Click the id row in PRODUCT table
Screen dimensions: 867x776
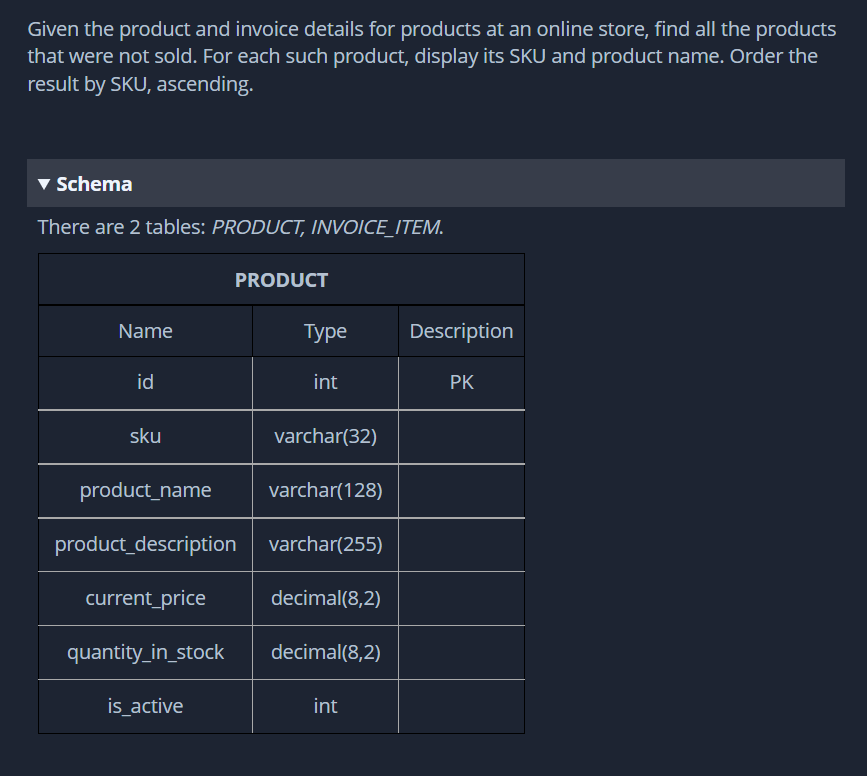[145, 382]
